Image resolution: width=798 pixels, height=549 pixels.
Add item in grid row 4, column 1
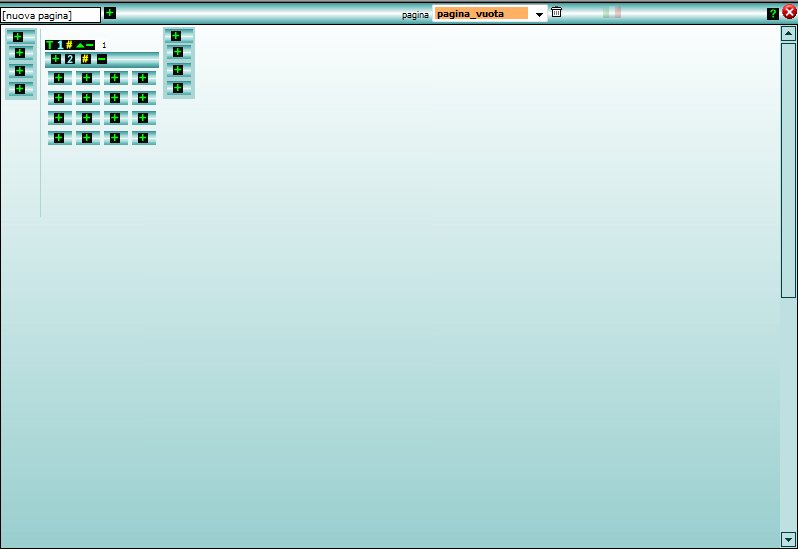[59, 138]
